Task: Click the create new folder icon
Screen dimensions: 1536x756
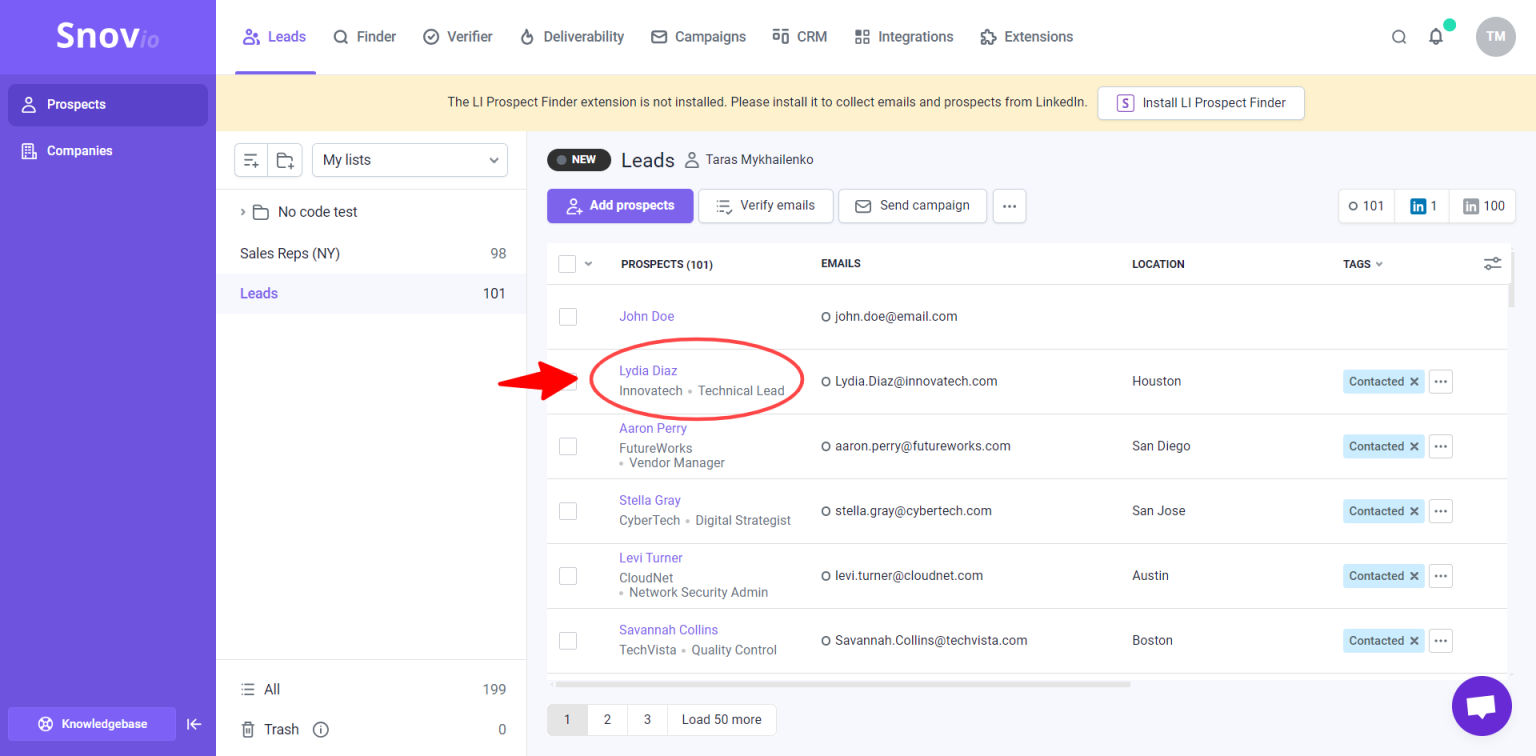Action: pos(285,160)
